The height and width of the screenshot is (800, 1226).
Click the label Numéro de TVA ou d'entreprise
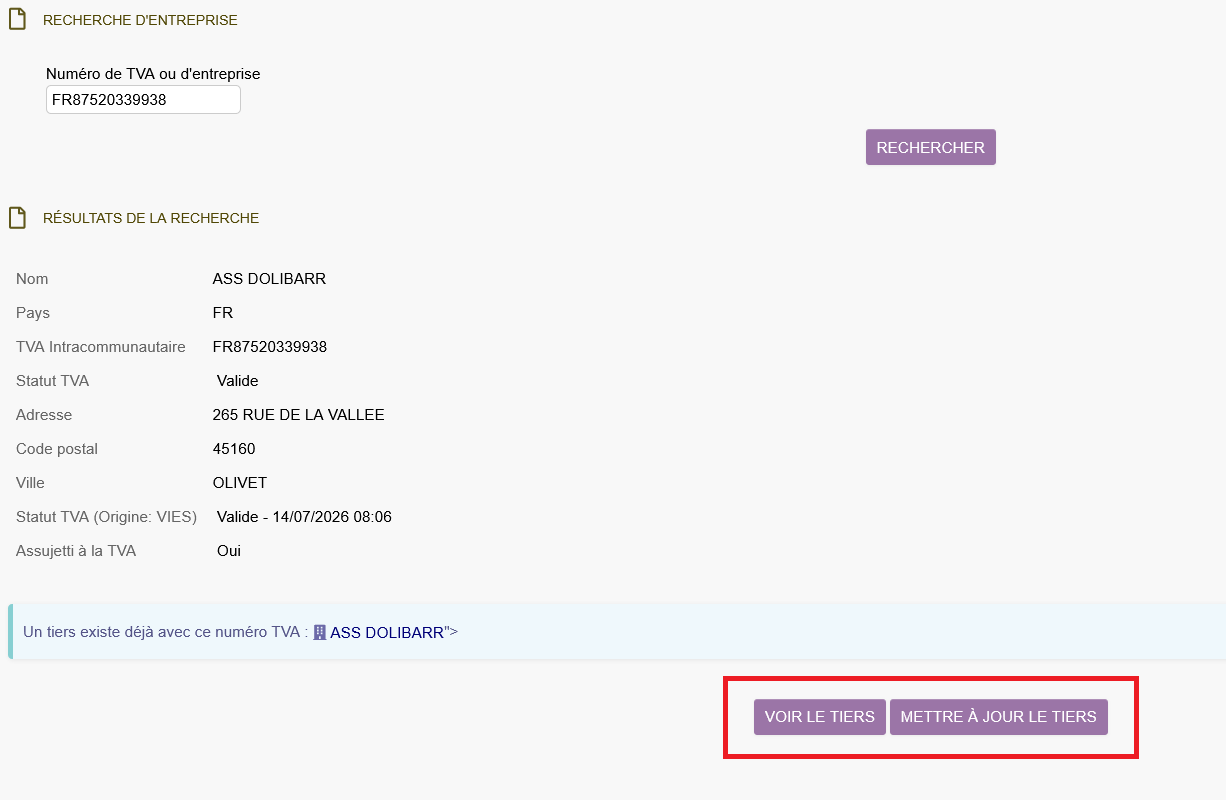point(153,74)
